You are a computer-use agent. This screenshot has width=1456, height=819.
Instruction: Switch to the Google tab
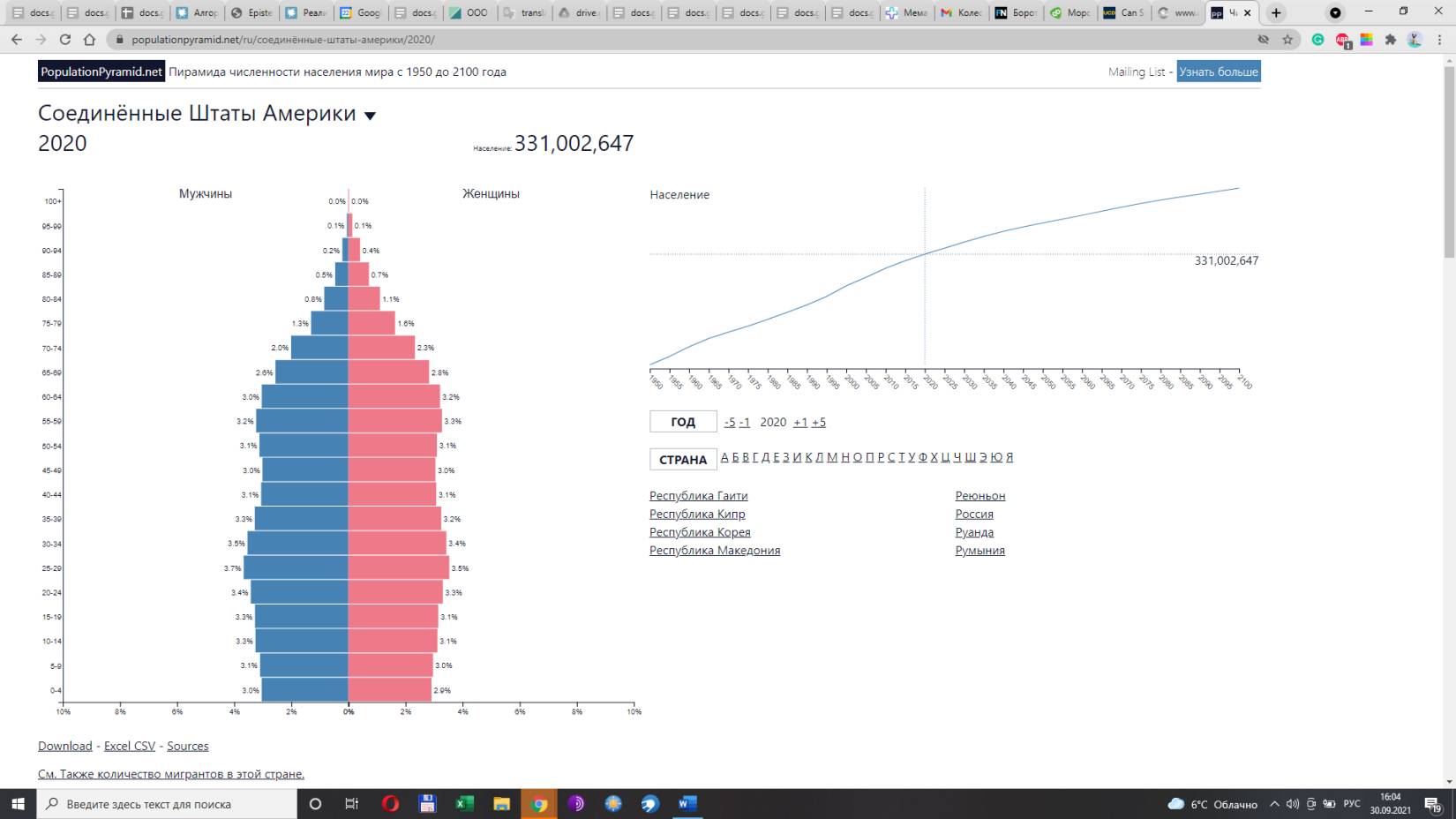pos(360,12)
